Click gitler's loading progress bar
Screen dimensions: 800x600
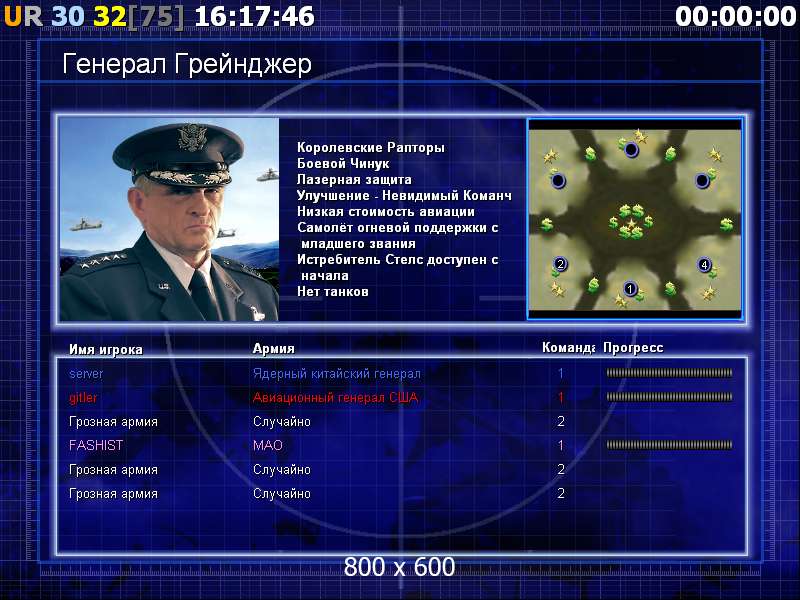[x=669, y=397]
